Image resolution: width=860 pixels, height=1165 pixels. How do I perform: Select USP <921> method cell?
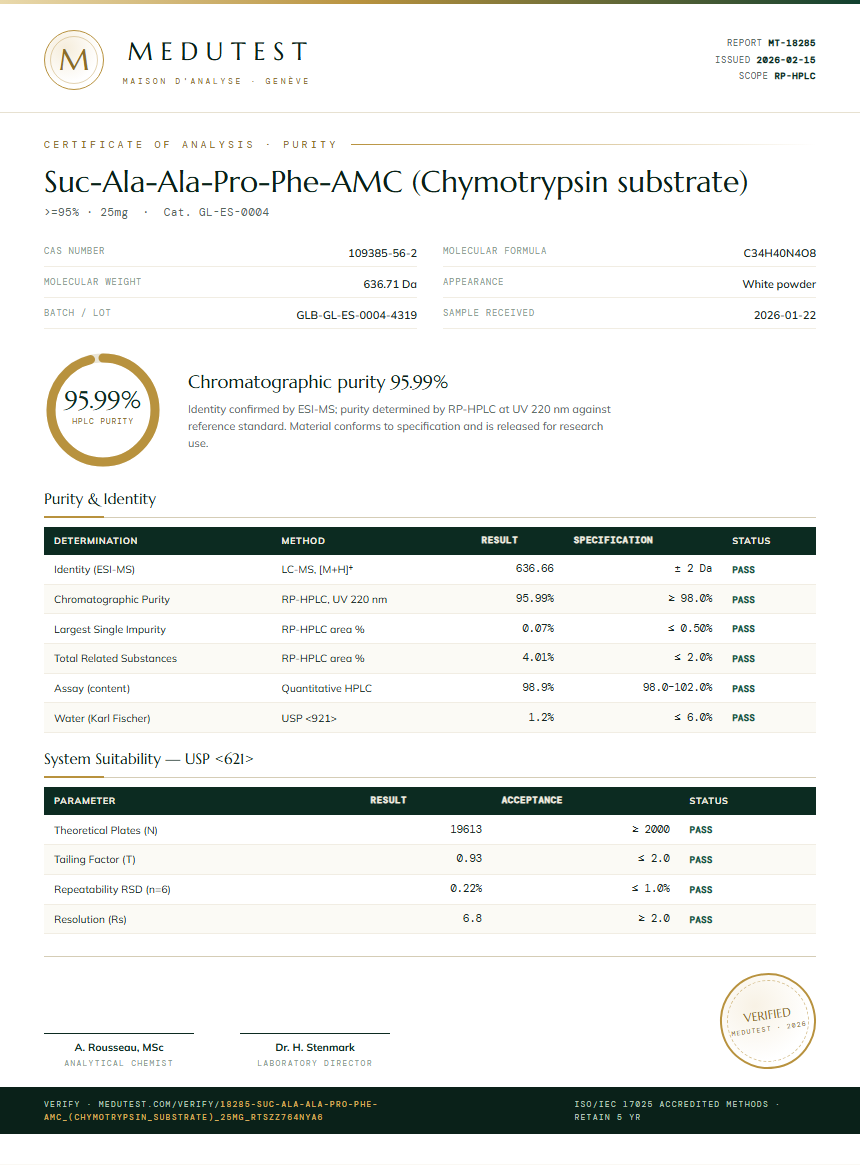pyautogui.click(x=308, y=718)
